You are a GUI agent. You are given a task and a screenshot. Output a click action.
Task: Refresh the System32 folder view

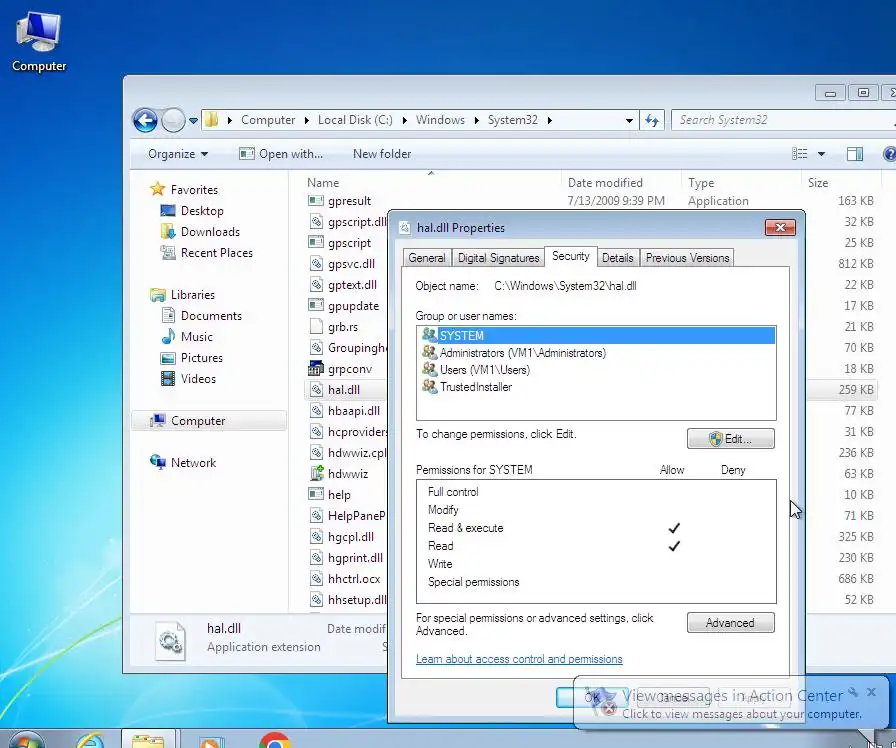tap(651, 120)
